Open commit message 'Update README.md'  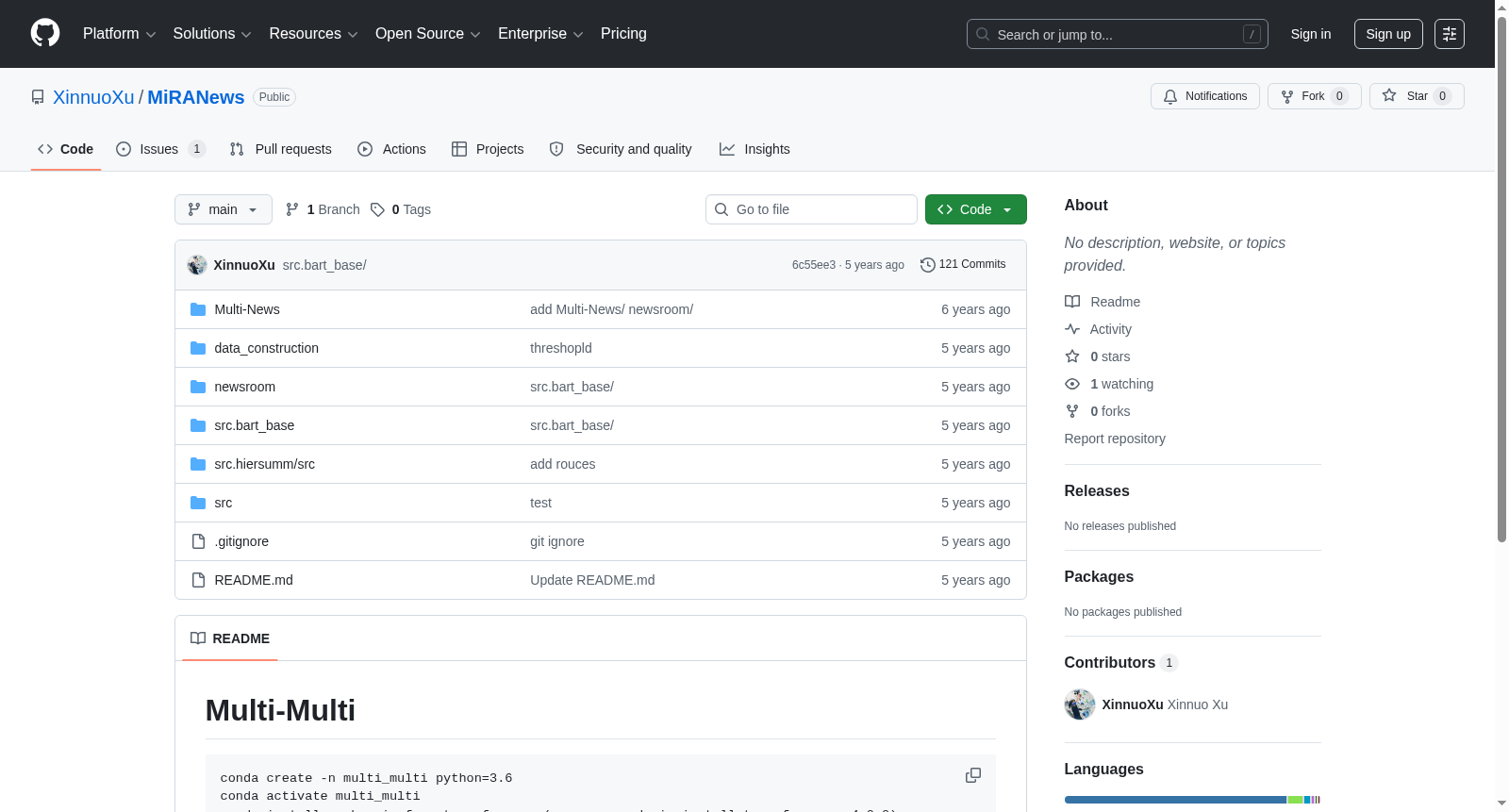tap(592, 580)
